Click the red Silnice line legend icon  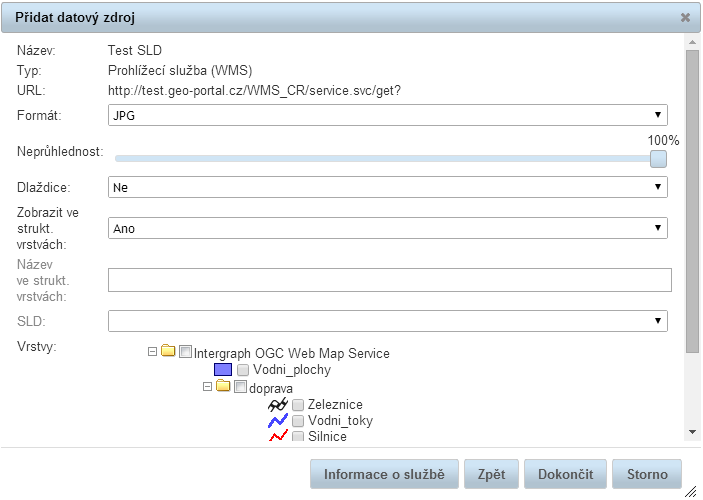point(278,436)
